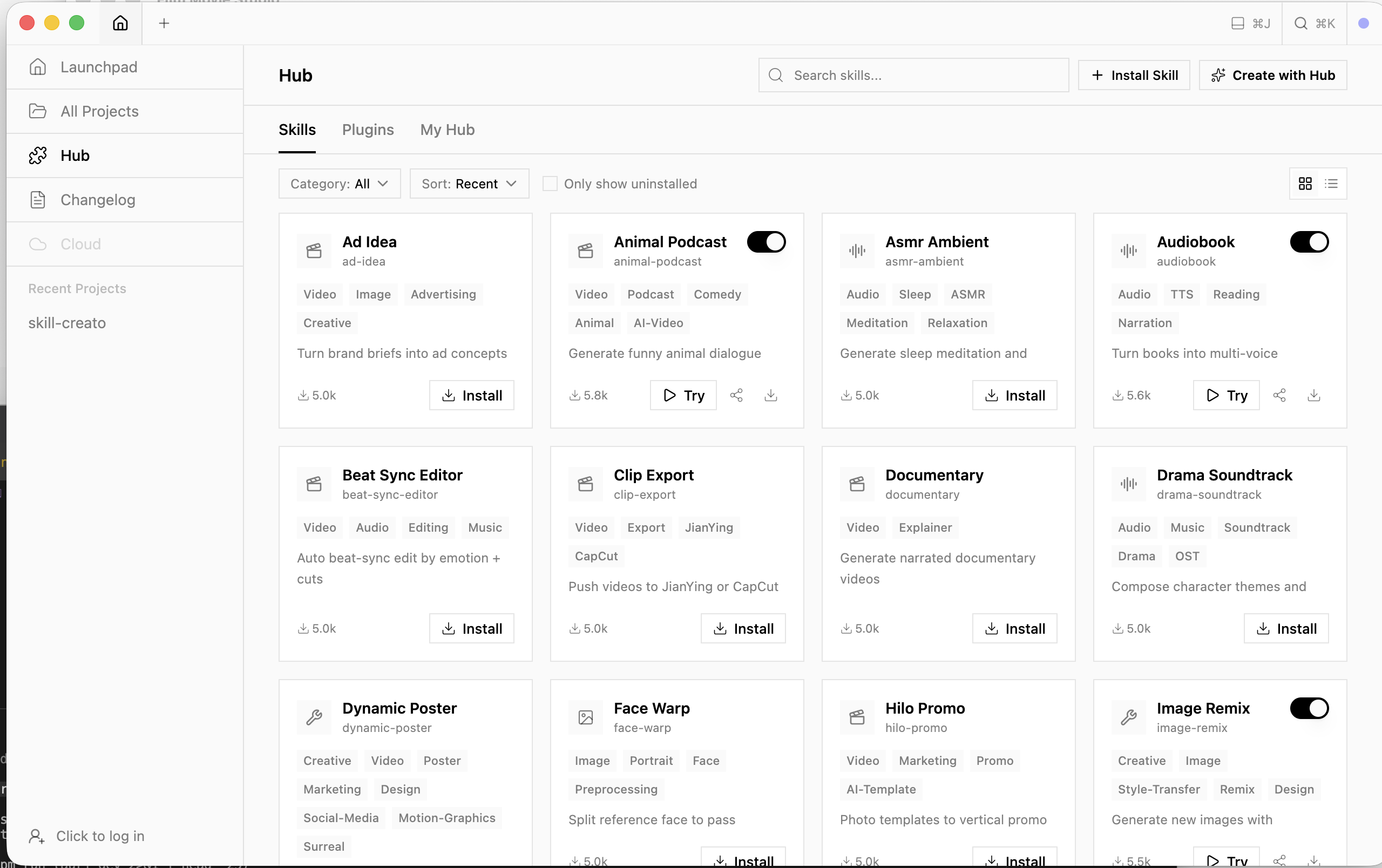Switch to the Plugins tab
Screen dimensions: 1382x868
pos(368,130)
